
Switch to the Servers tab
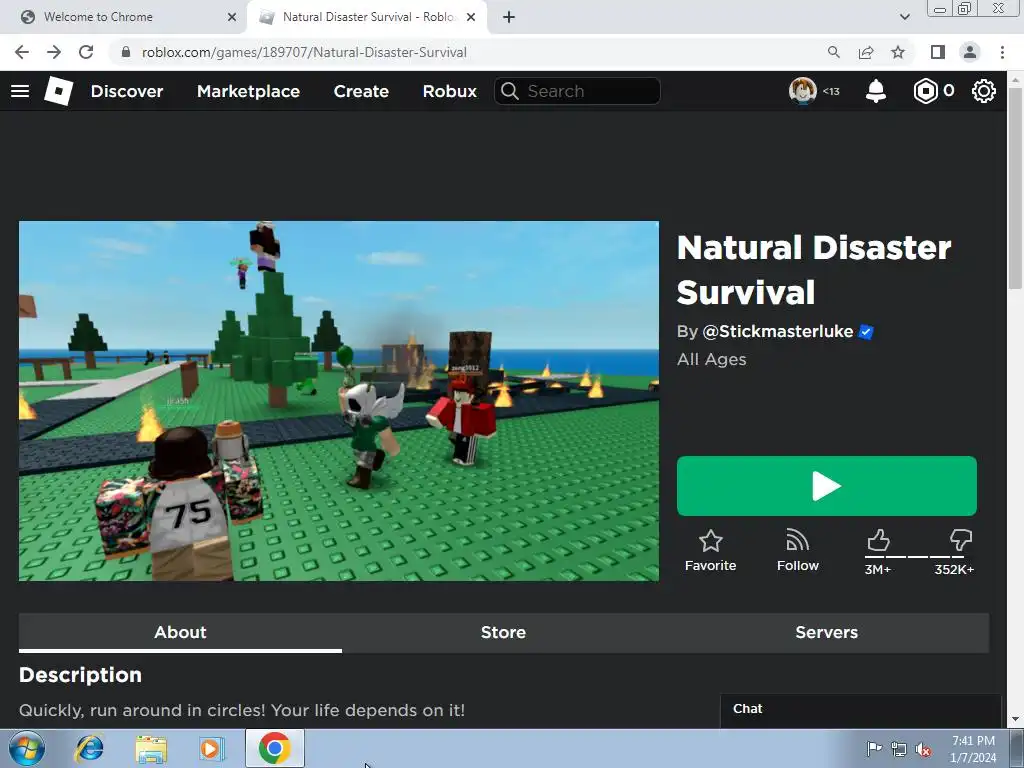(x=826, y=632)
